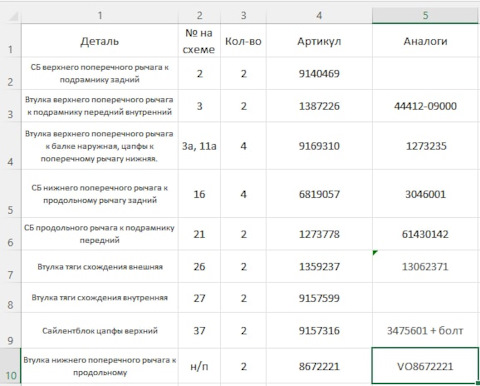480x386 pixels.
Task: Select scheme number cell 37
Action: 199,331
